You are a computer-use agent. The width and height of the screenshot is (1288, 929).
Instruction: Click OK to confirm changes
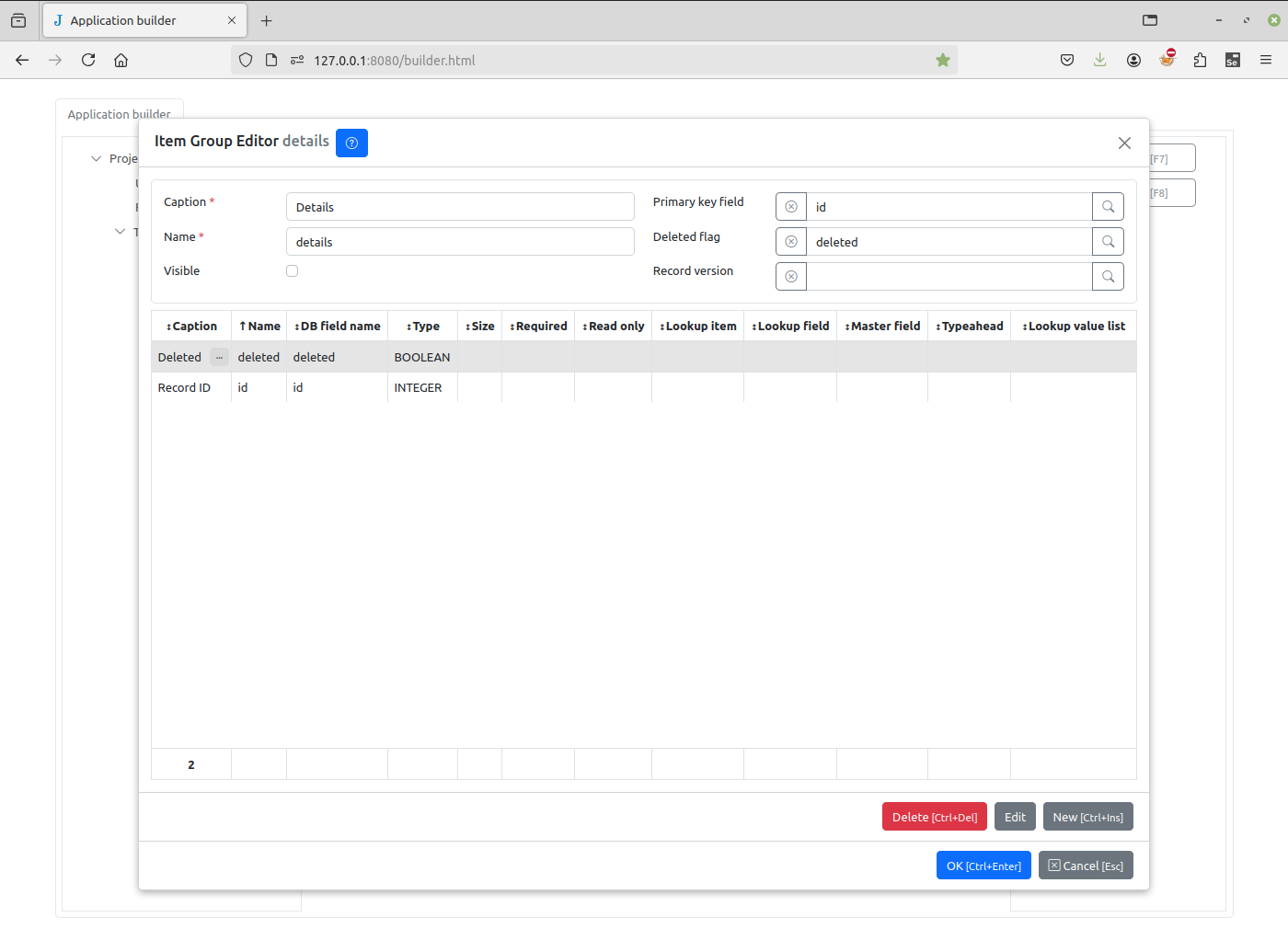coord(983,866)
